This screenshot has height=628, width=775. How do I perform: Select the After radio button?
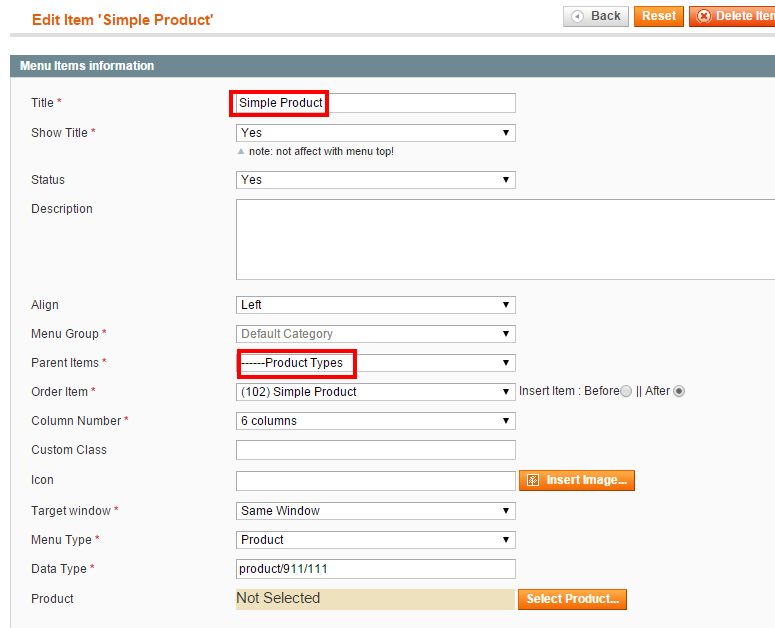679,391
